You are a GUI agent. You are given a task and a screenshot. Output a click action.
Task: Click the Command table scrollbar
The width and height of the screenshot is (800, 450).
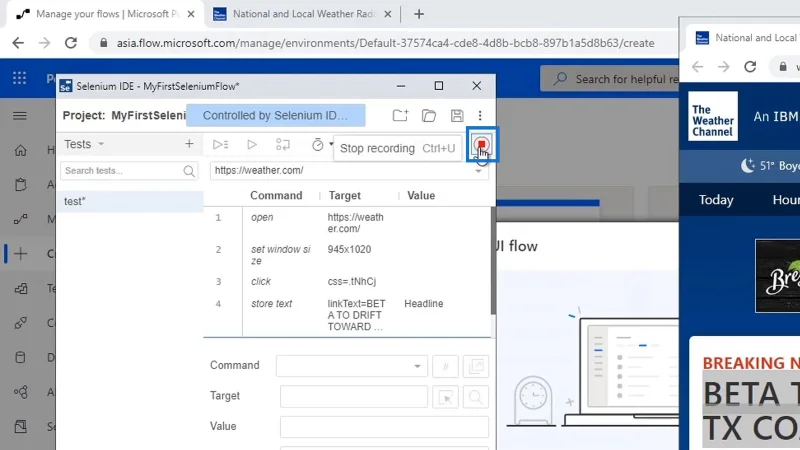(x=492, y=260)
